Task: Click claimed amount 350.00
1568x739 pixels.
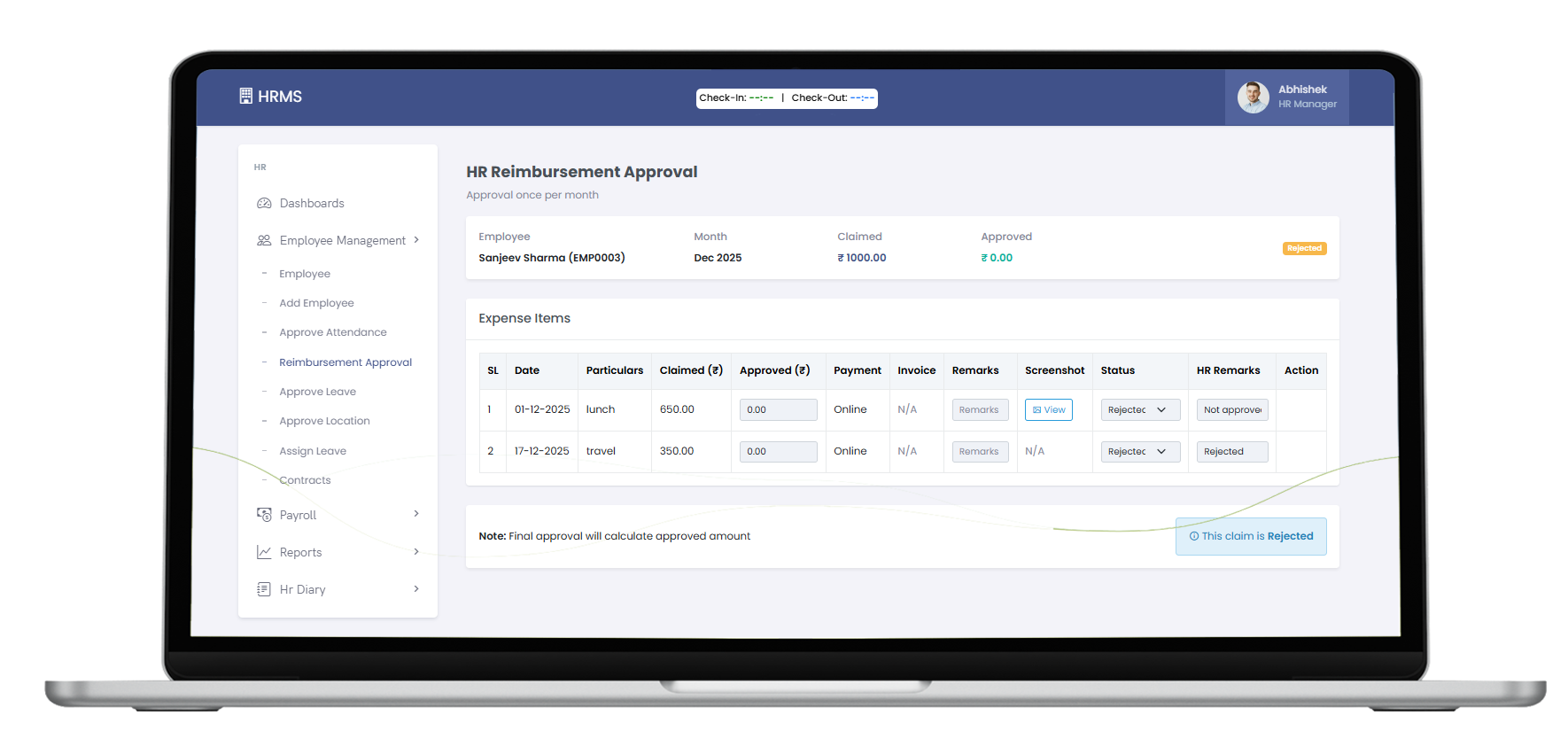Action: tap(677, 451)
